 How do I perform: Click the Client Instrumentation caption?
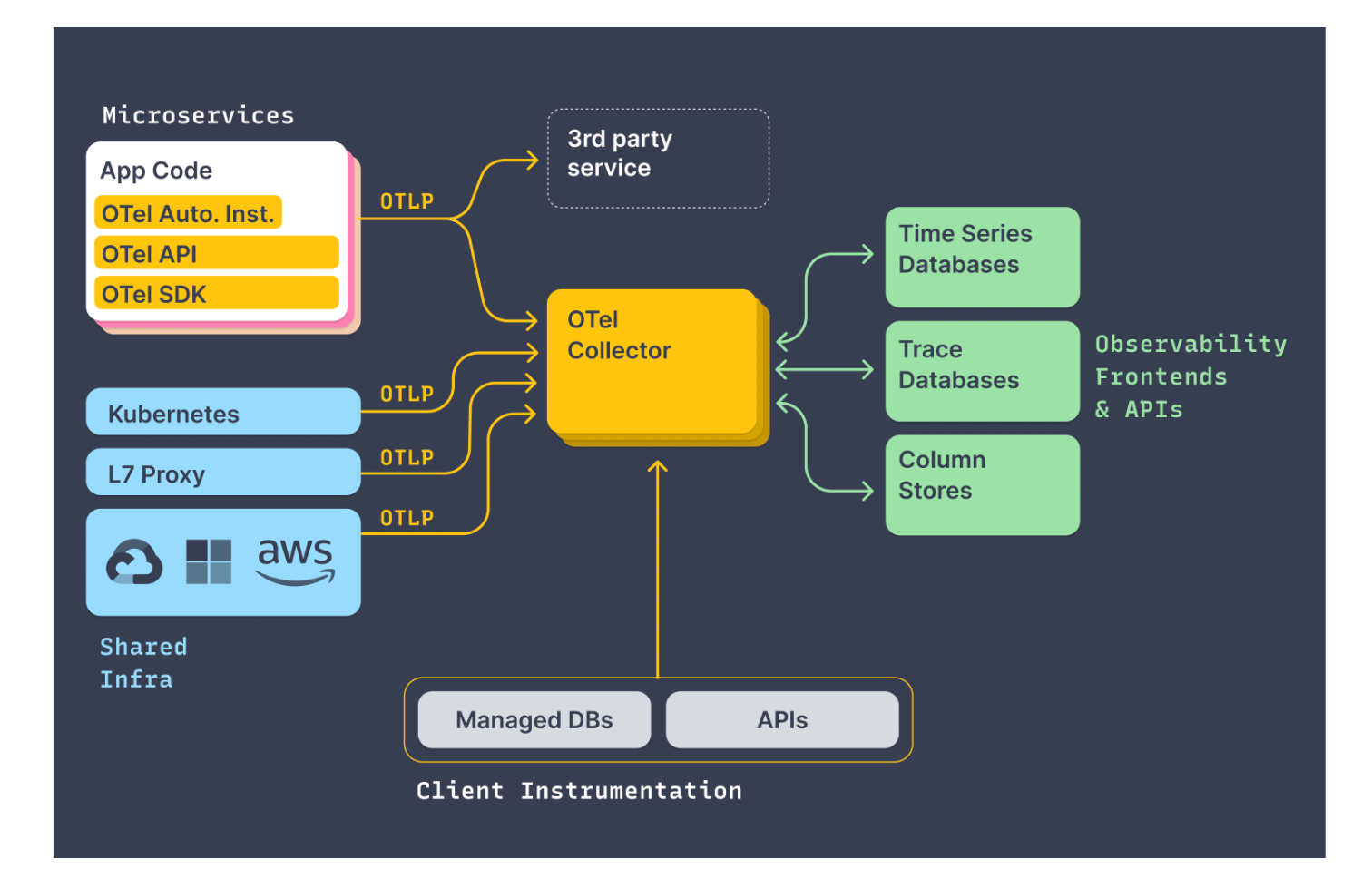point(579,791)
